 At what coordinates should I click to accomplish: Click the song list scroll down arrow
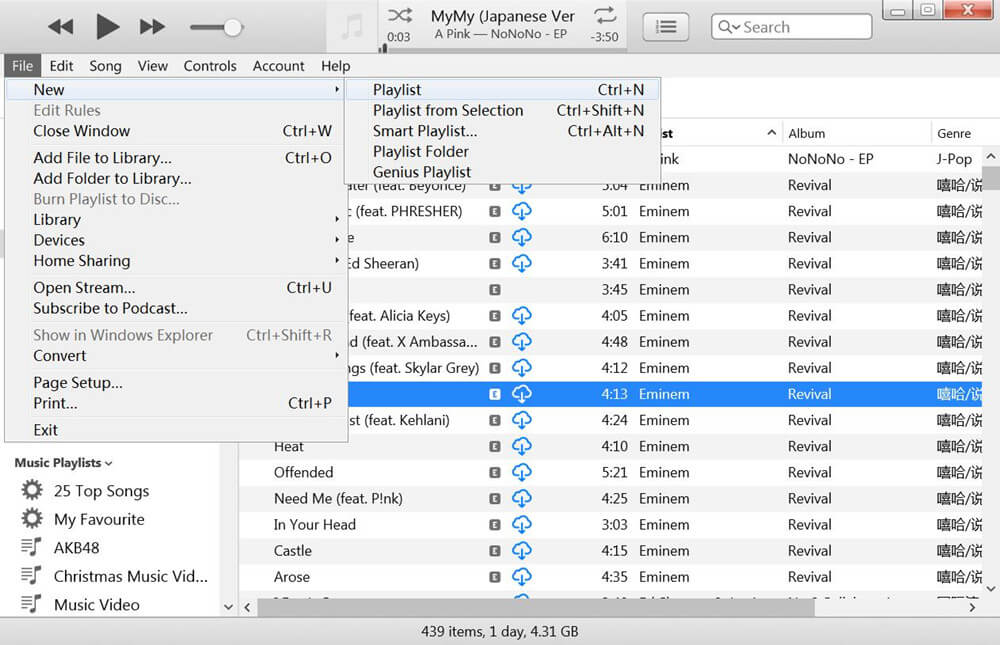point(990,589)
